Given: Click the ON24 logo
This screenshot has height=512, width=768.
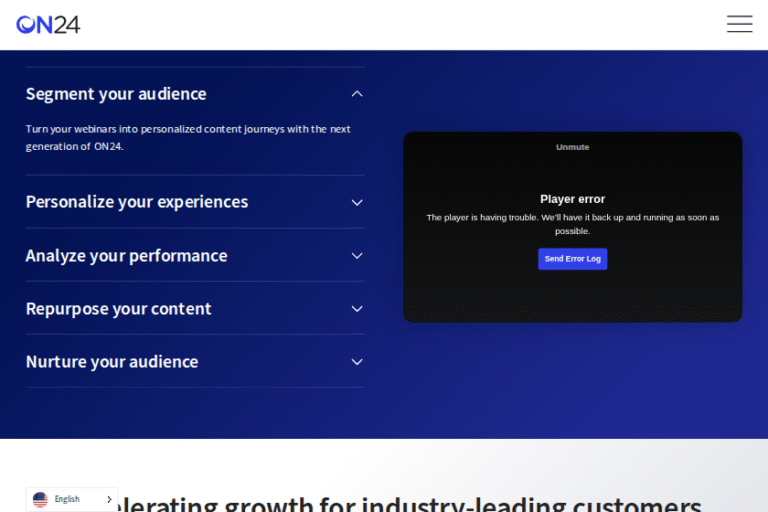Looking at the screenshot, I should (x=48, y=24).
